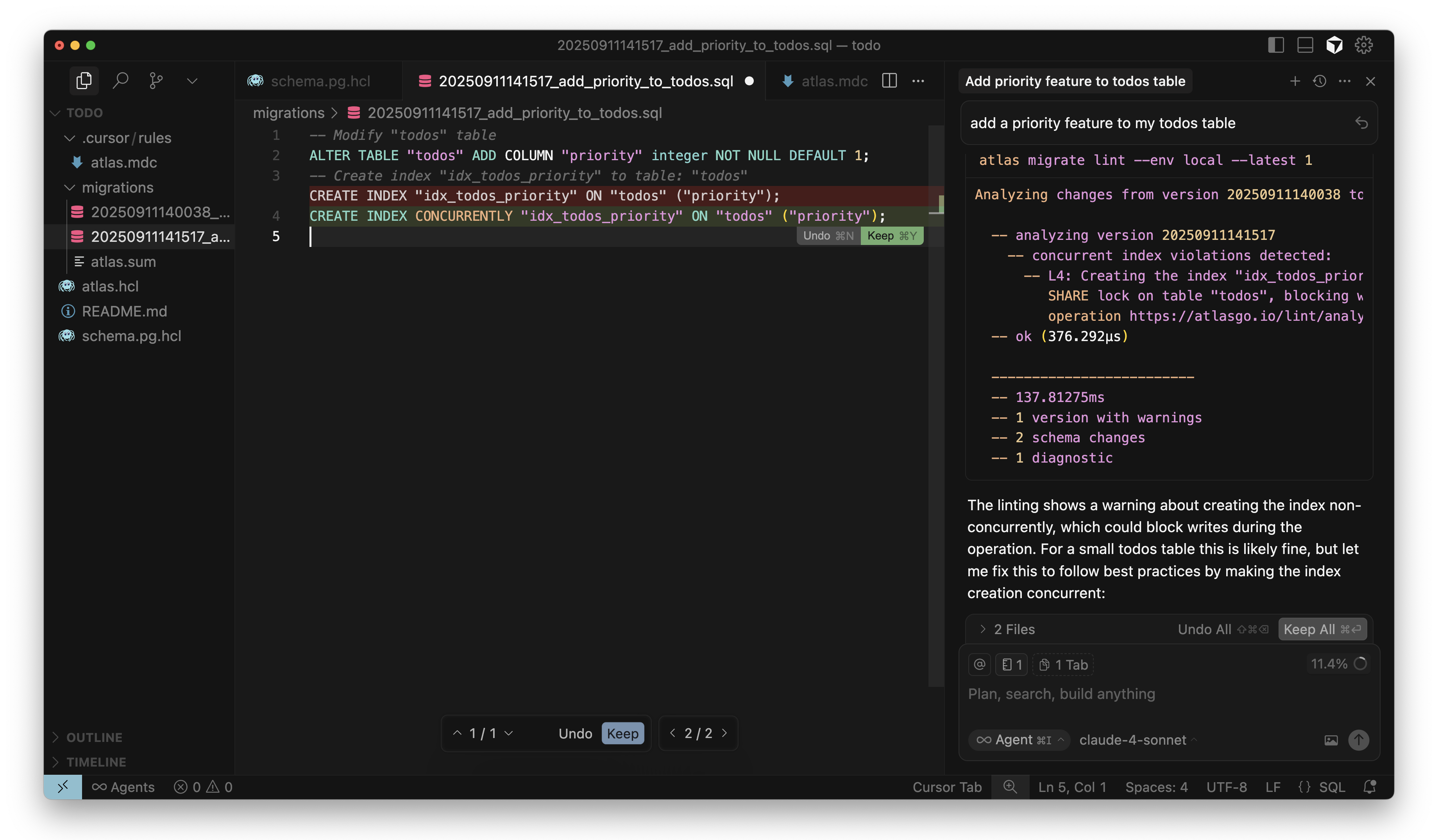Open Cursor settings with the gear icon
The height and width of the screenshot is (840, 1438).
[x=1364, y=45]
